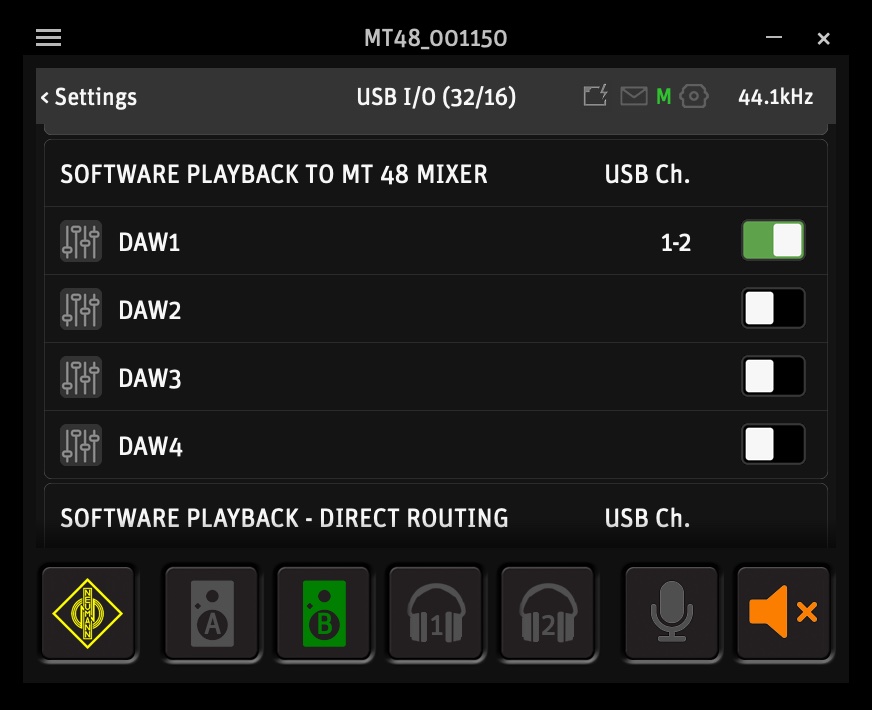Screen dimensions: 872x710
Task: Select monitor speaker A output
Action: pyautogui.click(x=211, y=612)
